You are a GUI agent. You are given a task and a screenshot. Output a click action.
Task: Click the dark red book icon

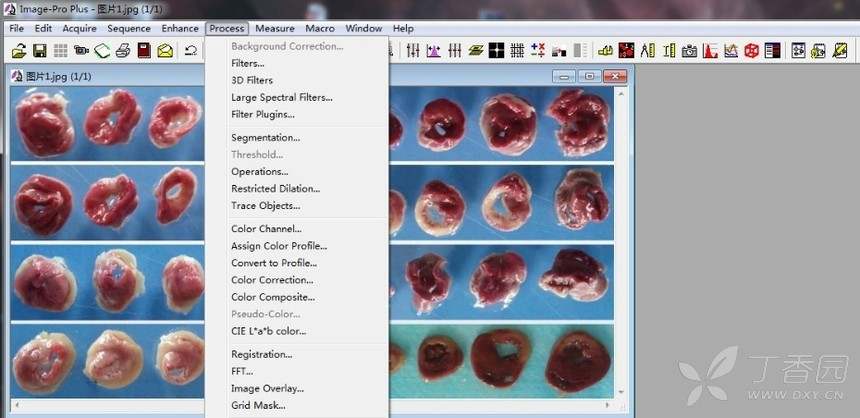click(x=144, y=50)
